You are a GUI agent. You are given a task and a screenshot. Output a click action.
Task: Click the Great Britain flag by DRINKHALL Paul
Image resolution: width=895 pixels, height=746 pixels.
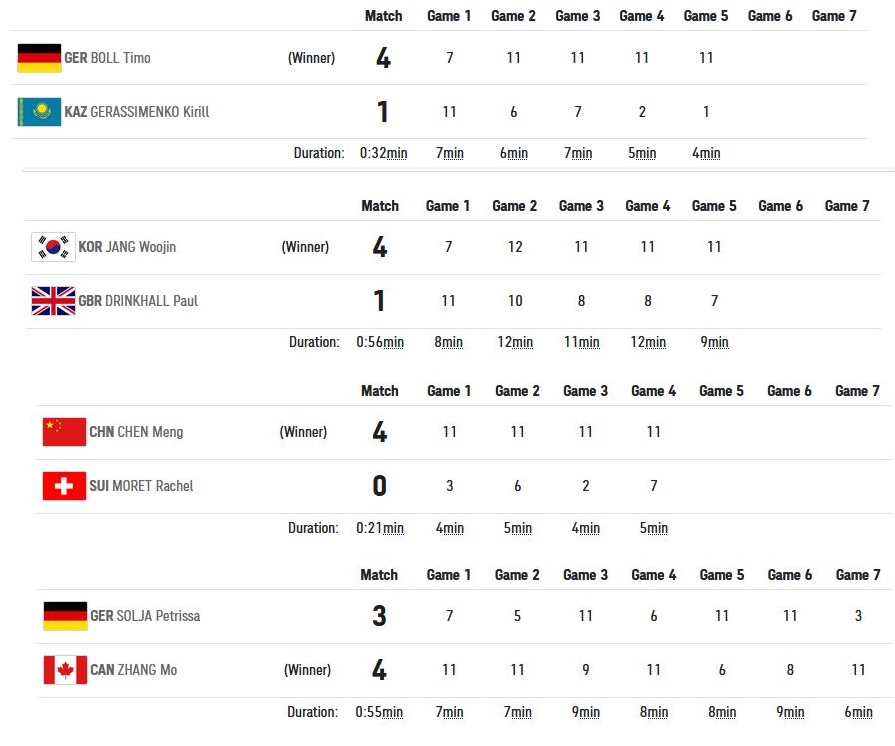pyautogui.click(x=53, y=301)
